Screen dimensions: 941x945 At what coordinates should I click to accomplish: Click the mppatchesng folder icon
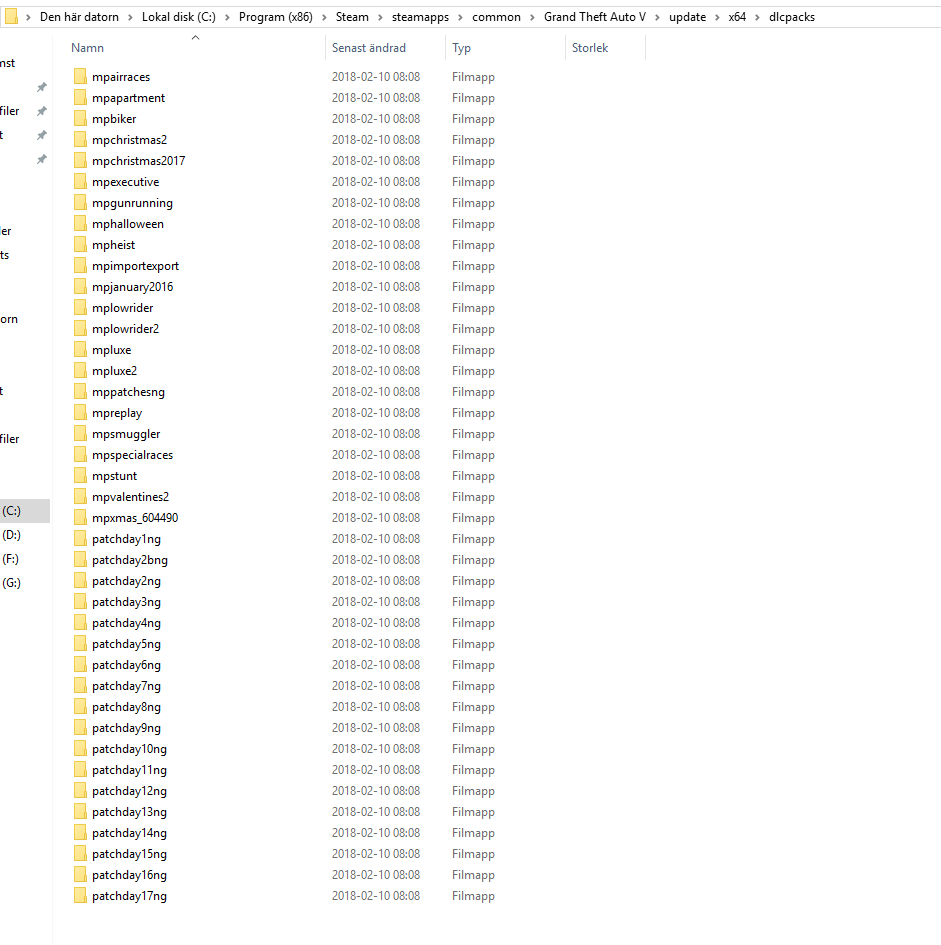(x=80, y=392)
